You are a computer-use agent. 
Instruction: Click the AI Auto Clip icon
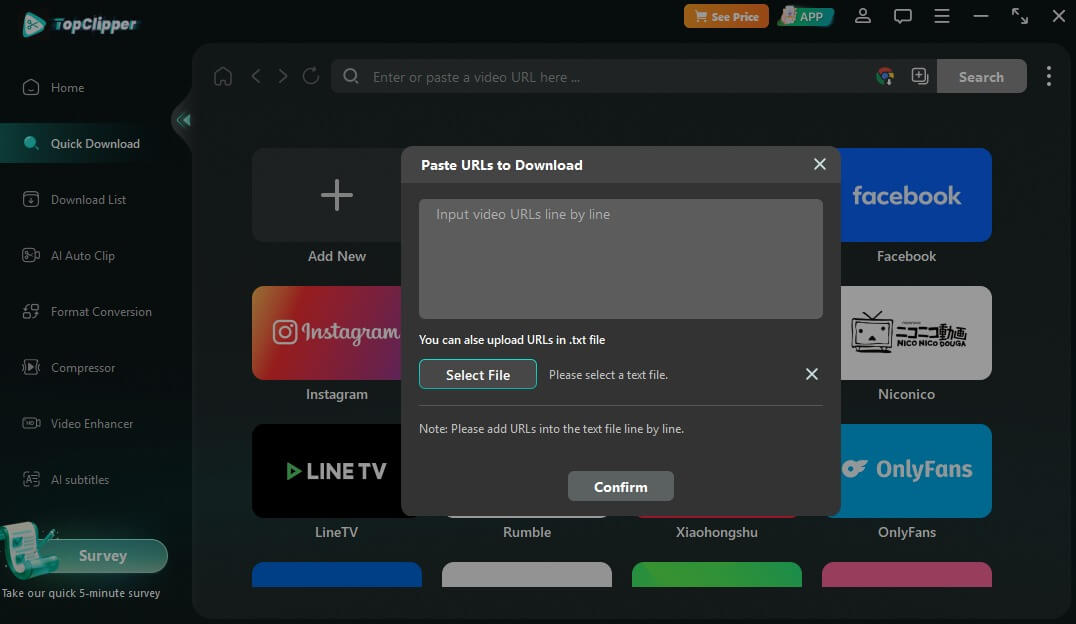point(31,255)
